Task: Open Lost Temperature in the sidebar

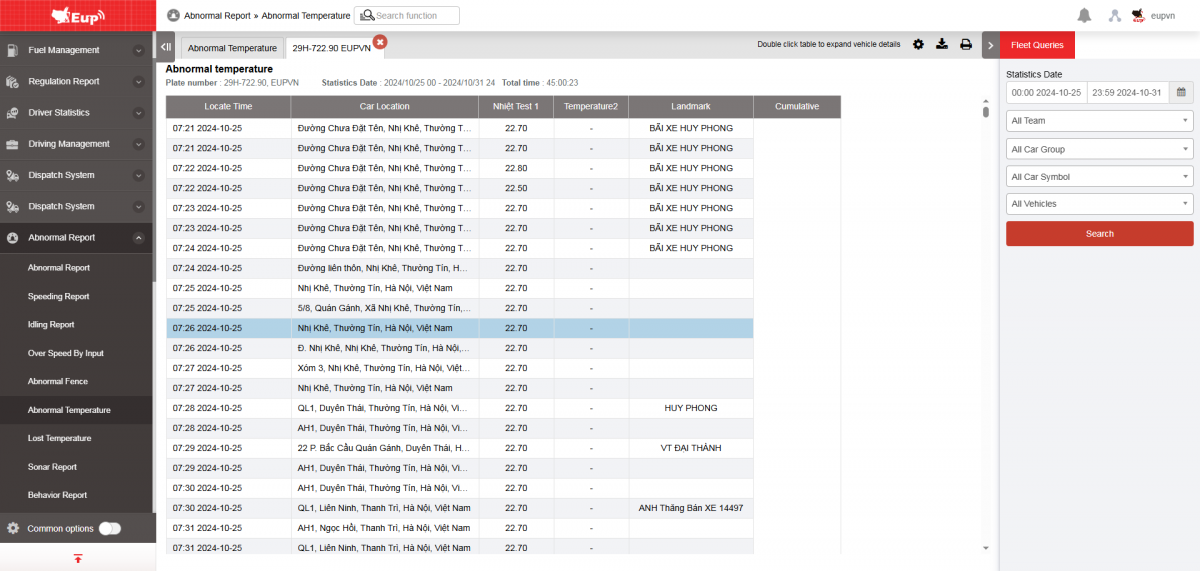Action: [60, 438]
